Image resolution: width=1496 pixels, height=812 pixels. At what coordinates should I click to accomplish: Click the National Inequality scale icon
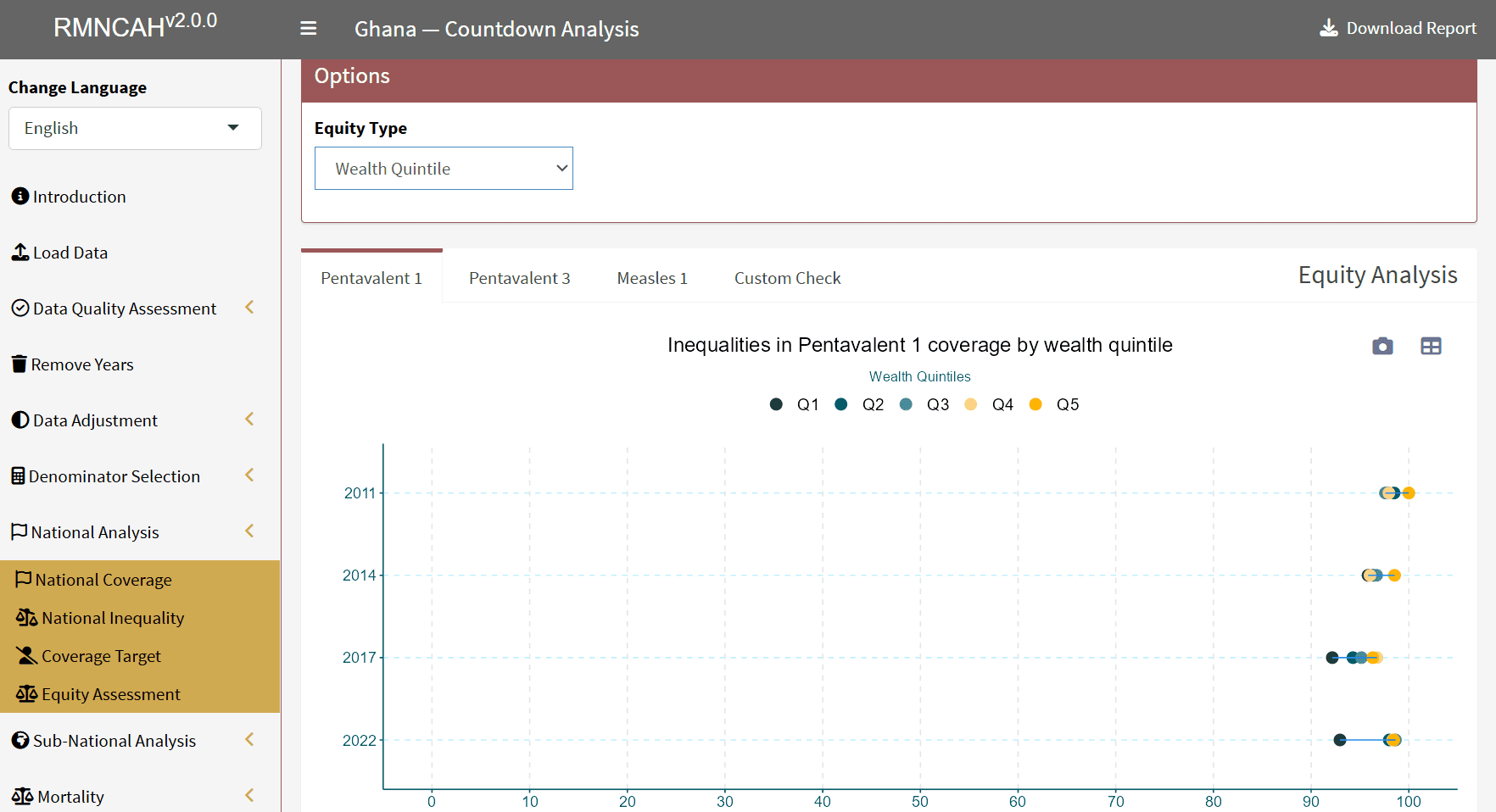click(26, 617)
